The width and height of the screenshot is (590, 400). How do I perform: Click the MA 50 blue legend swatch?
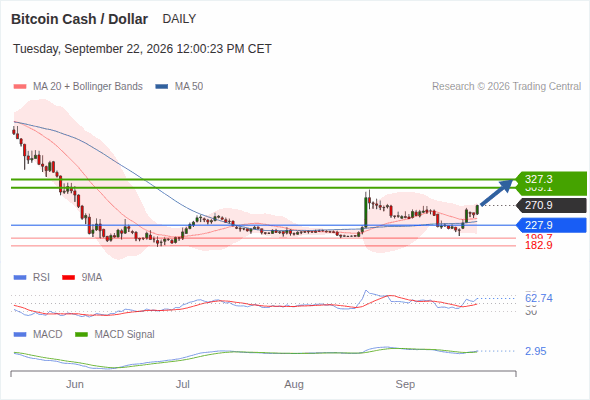point(161,87)
